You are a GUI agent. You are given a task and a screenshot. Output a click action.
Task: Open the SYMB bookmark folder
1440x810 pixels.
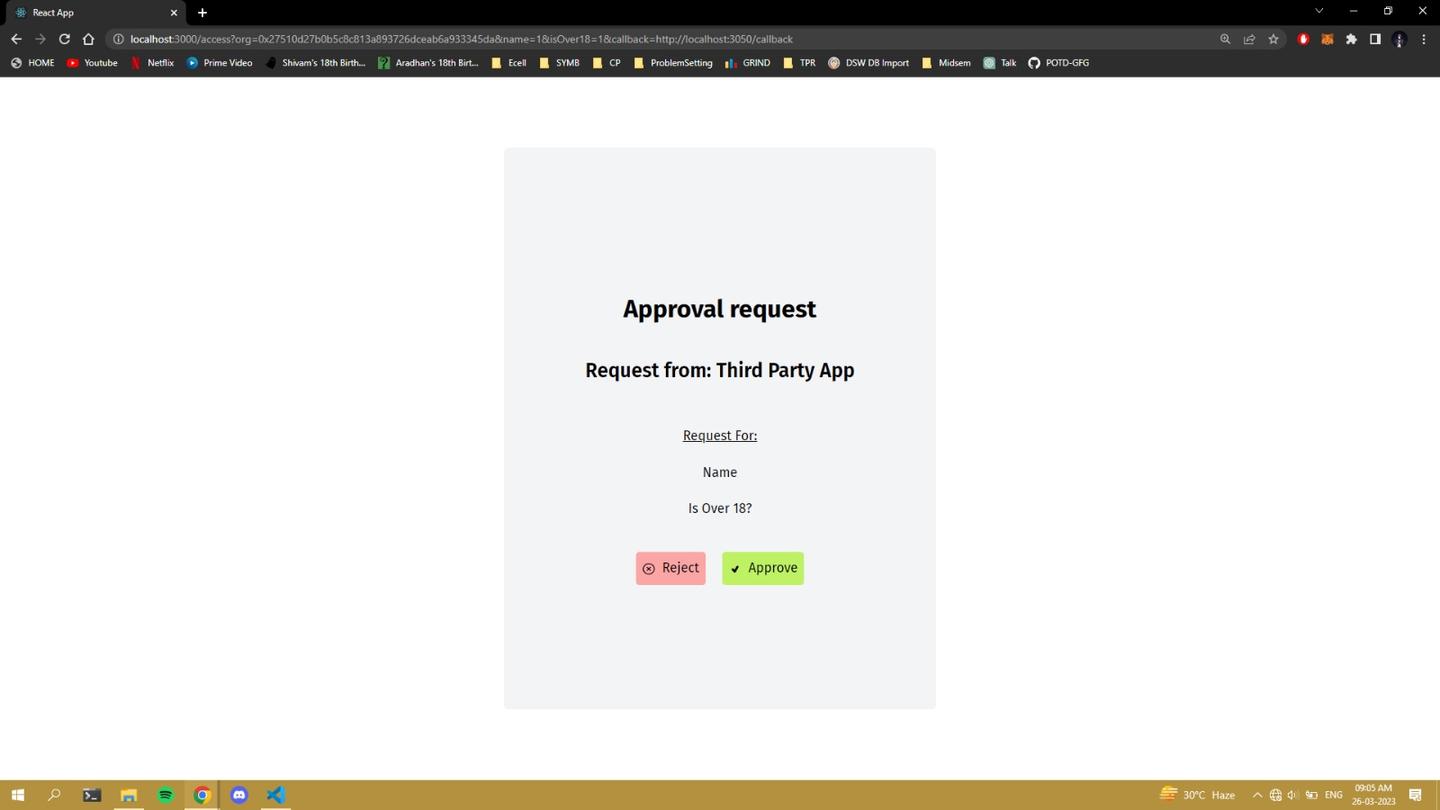point(559,62)
